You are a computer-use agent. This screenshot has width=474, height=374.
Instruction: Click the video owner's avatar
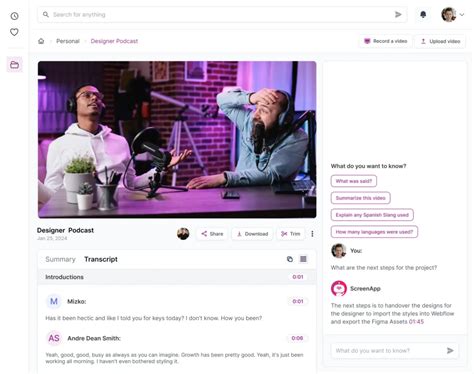tap(183, 234)
